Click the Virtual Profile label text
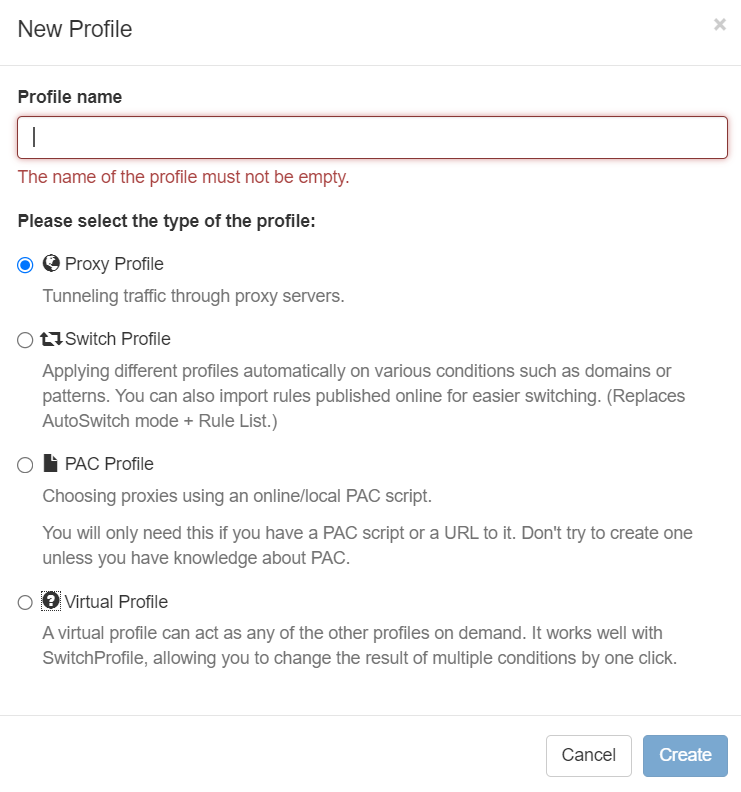 [116, 602]
